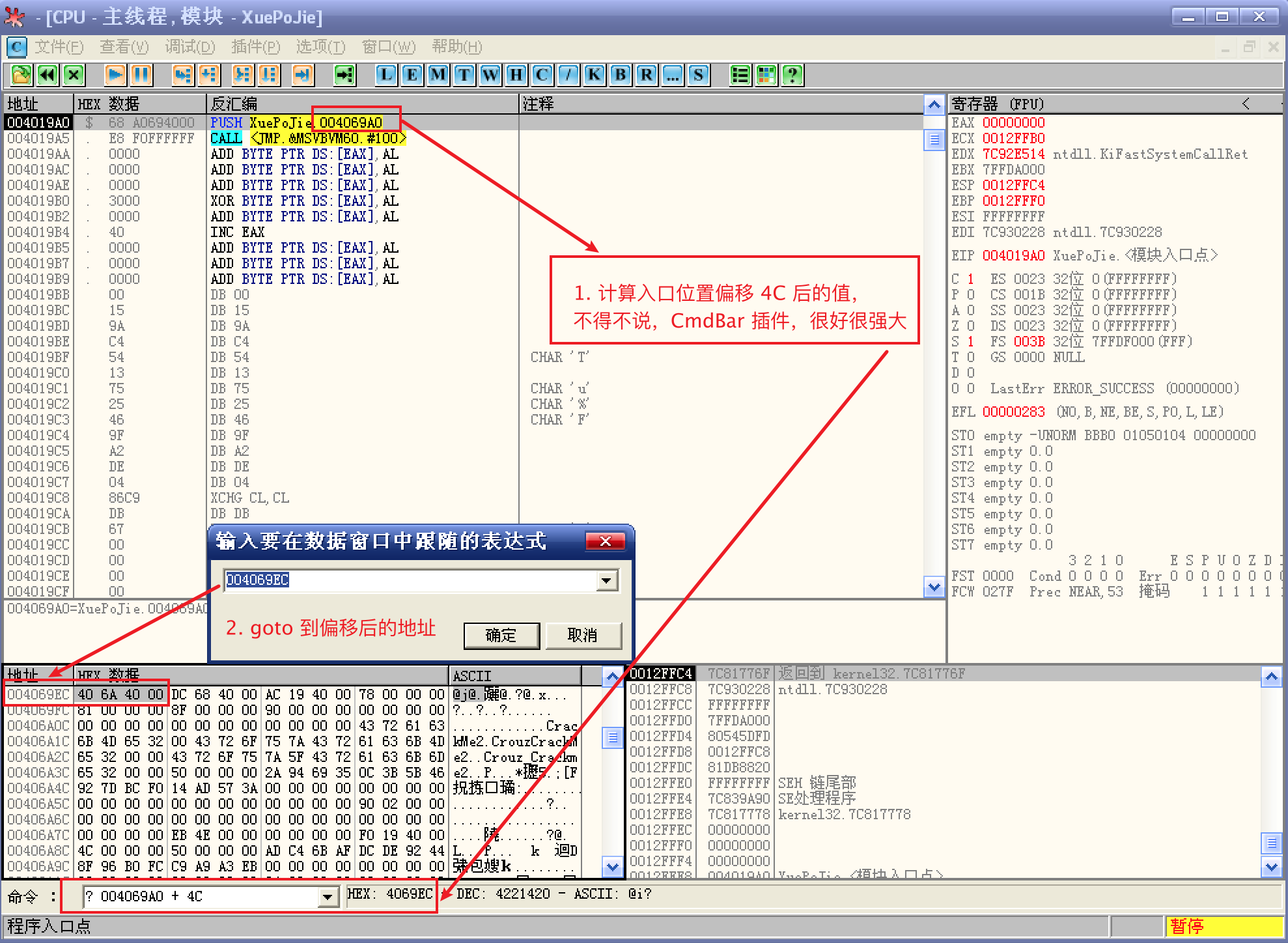Click the Restart program rewind icon

[48, 75]
